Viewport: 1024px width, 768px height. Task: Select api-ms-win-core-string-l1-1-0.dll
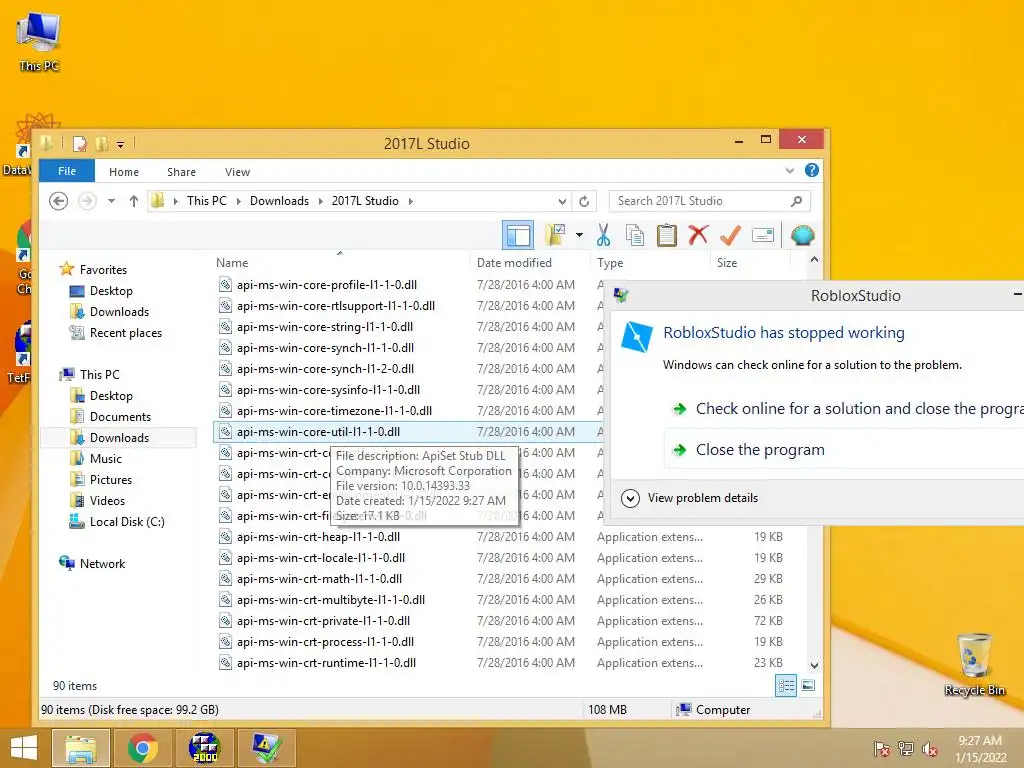[x=325, y=327]
